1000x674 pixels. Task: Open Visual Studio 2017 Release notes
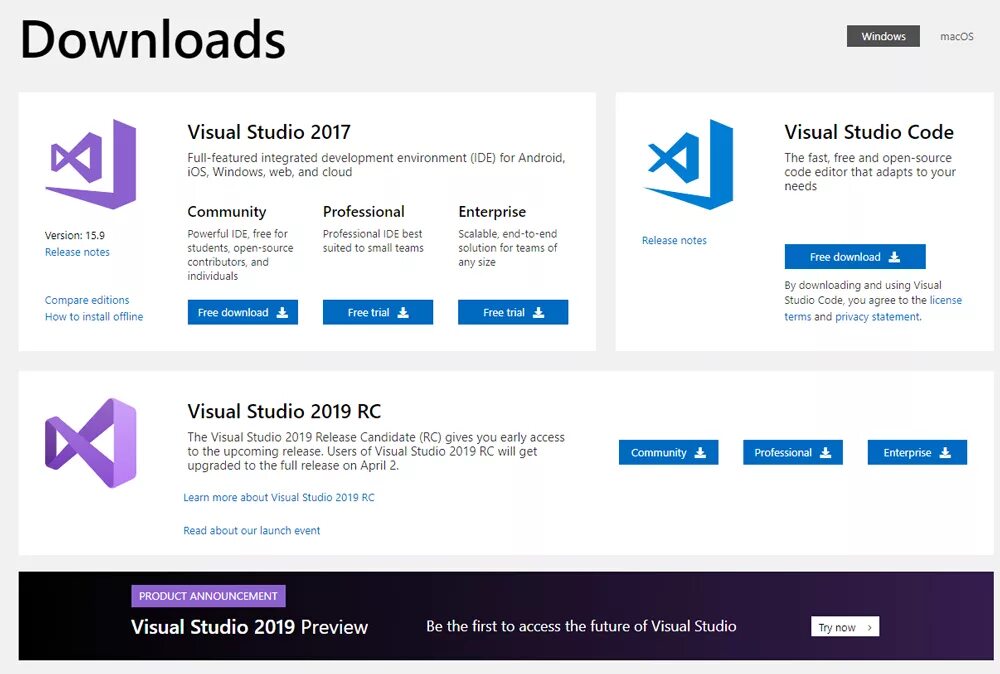point(77,252)
